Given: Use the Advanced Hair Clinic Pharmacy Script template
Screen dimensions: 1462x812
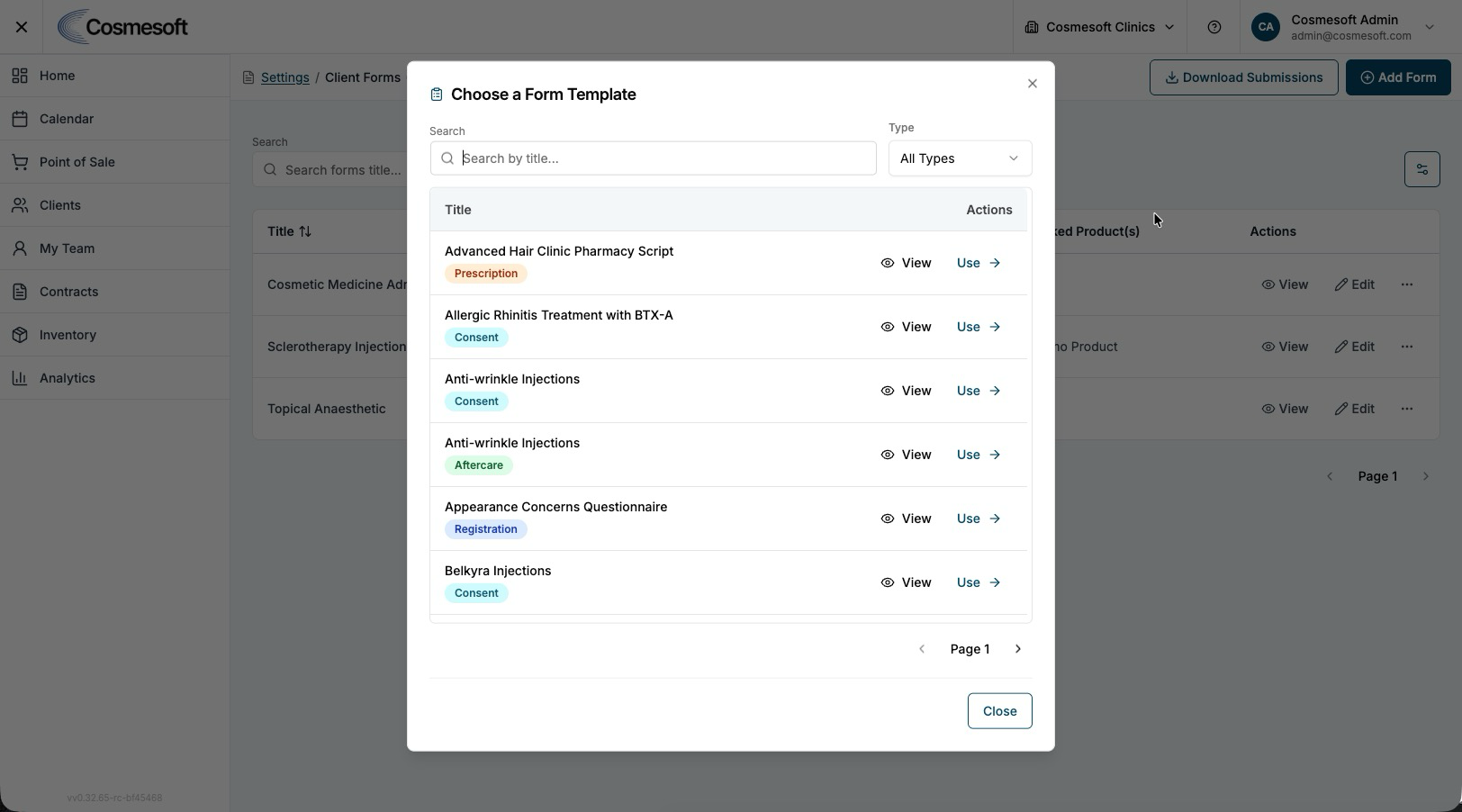Looking at the screenshot, I should point(979,263).
